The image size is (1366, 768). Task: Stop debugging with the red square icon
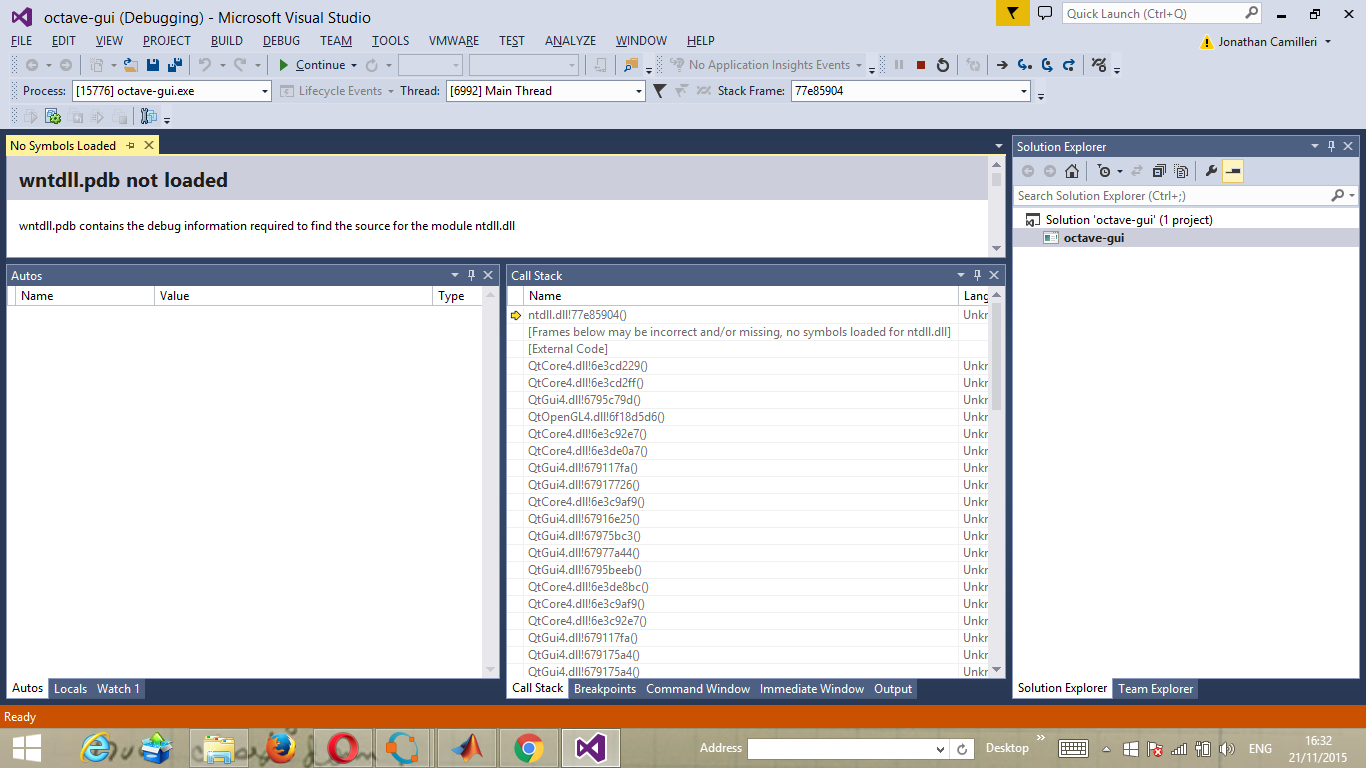921,65
